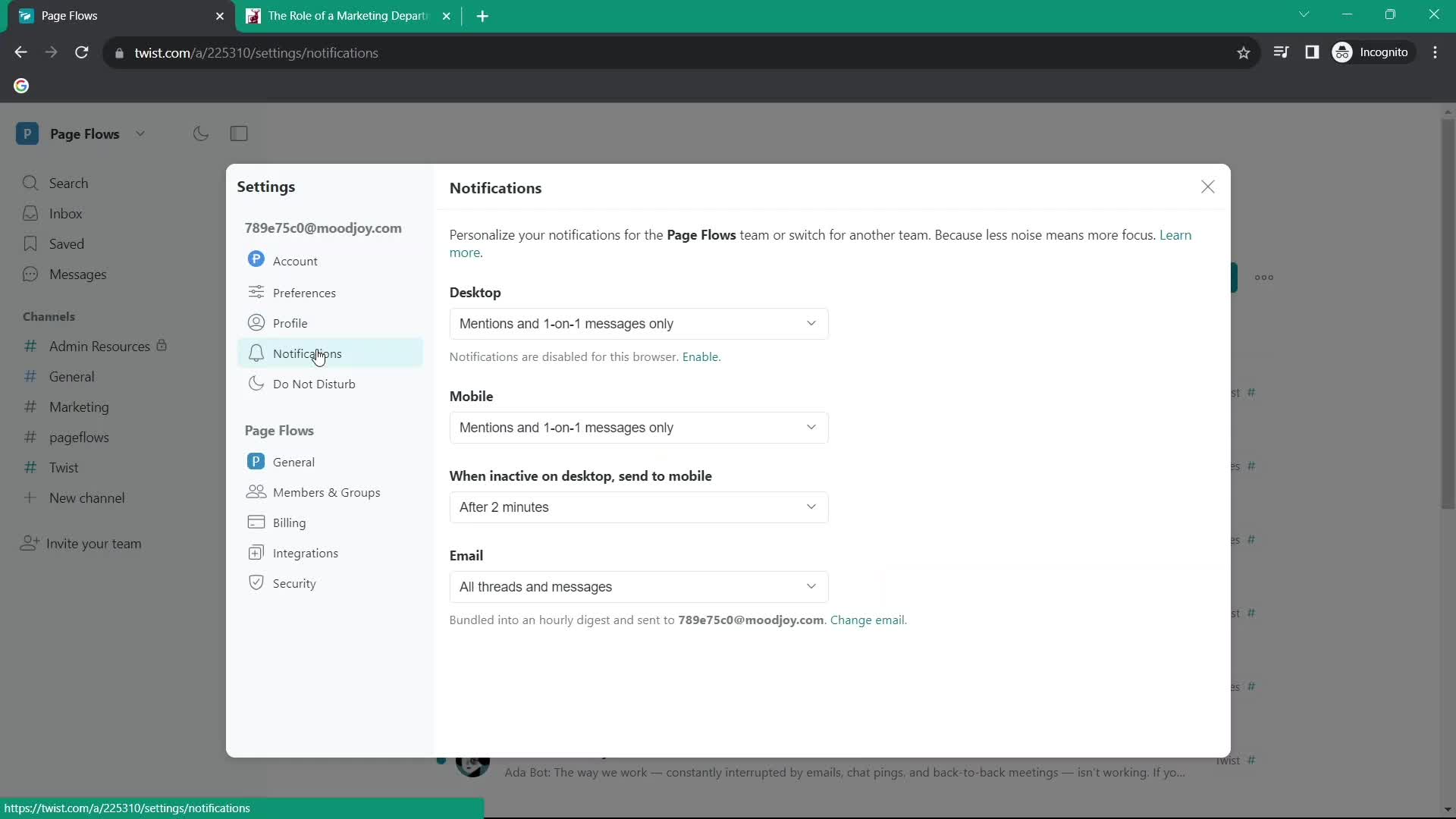Click the Email notifications dropdown

click(x=639, y=586)
